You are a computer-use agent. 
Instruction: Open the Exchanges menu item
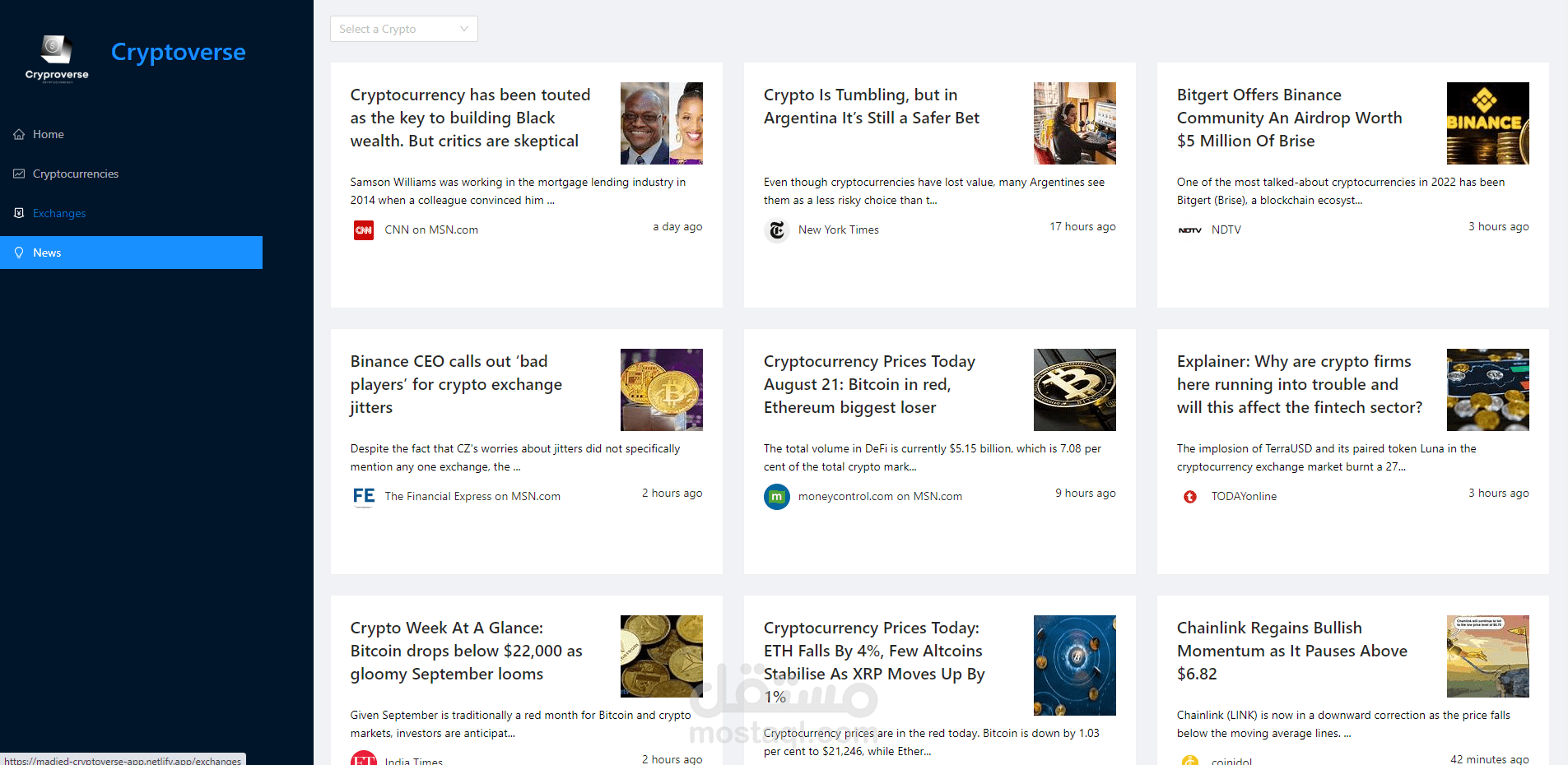(x=58, y=213)
